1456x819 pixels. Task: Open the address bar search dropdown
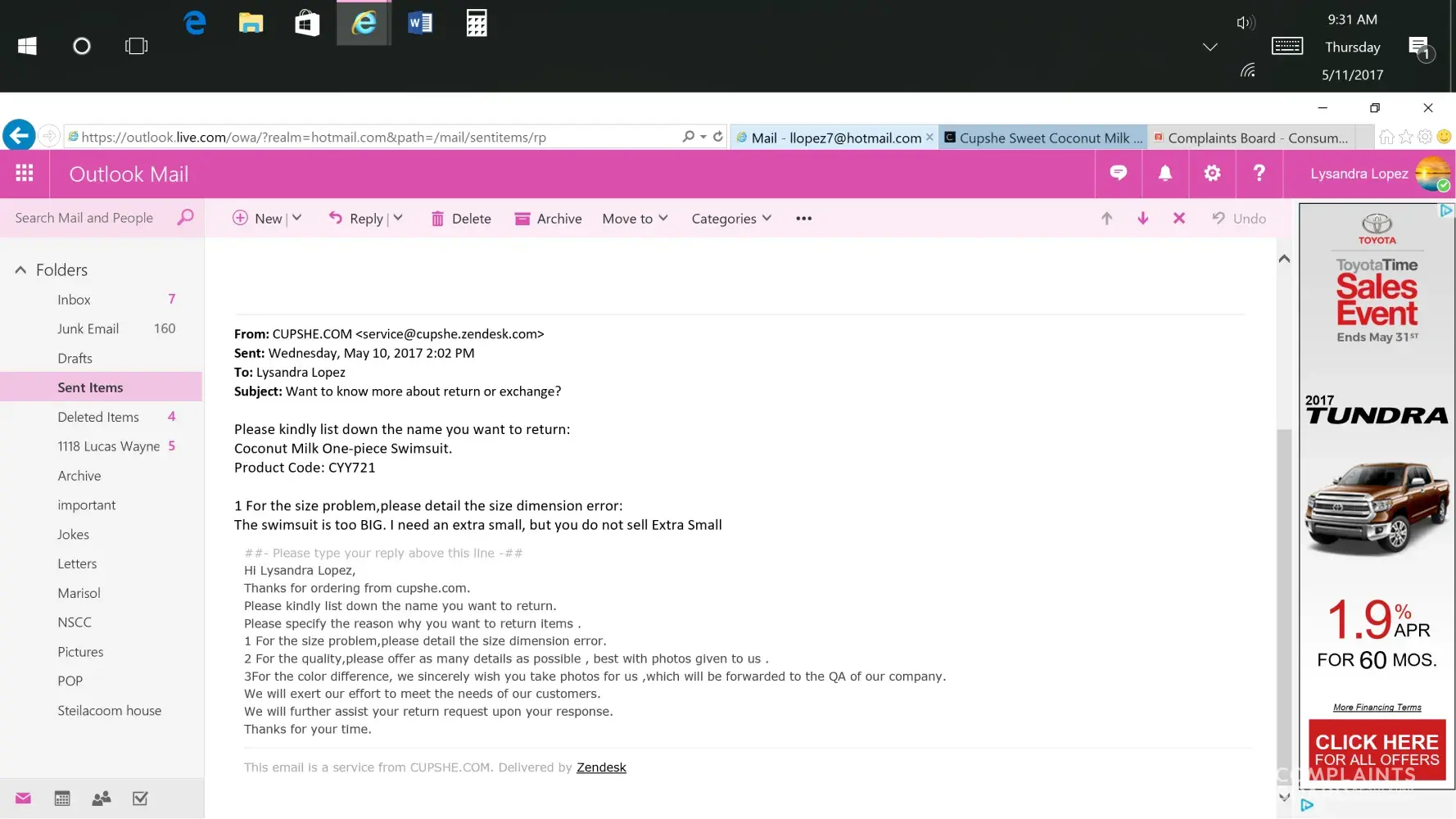pos(703,137)
